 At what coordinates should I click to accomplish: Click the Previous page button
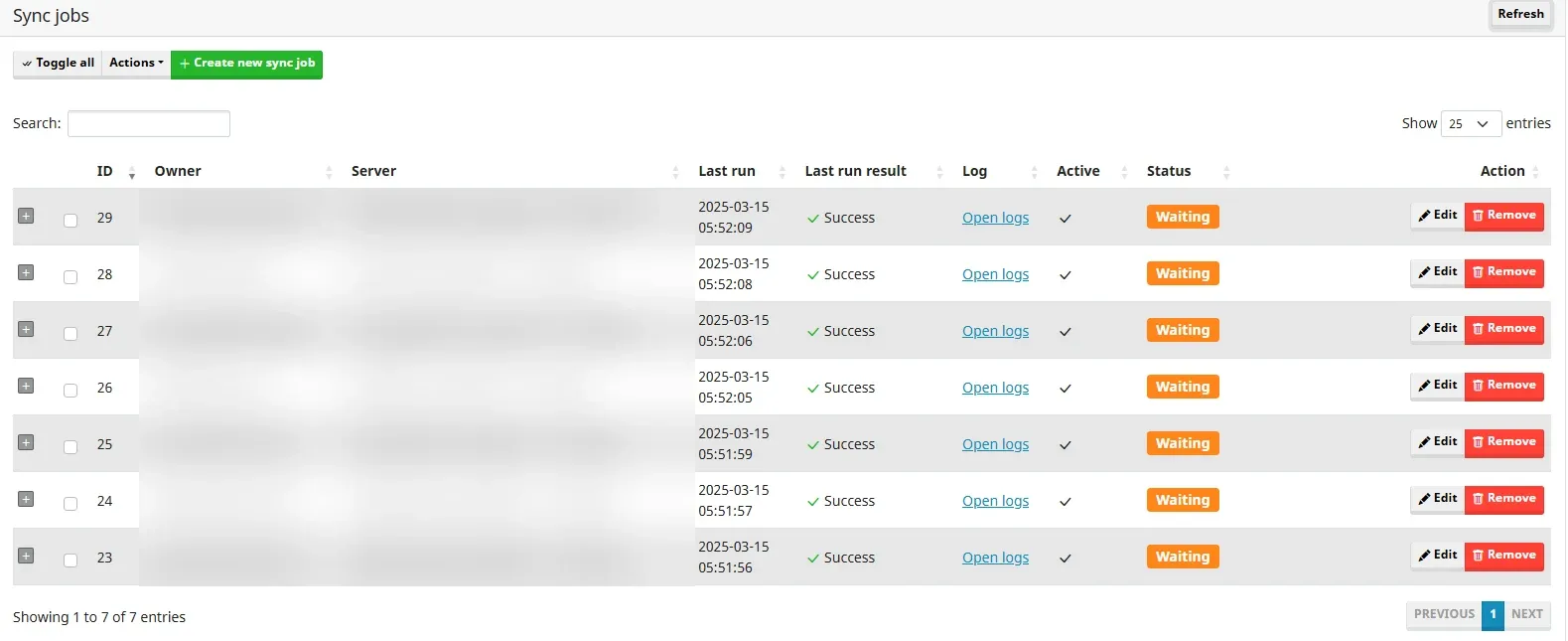click(1444, 614)
